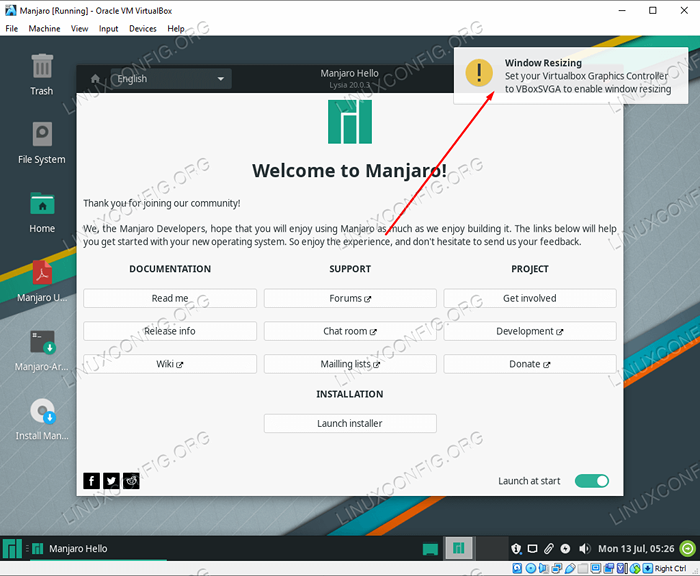
Task: Open the Mailling lists button
Action: [350, 364]
